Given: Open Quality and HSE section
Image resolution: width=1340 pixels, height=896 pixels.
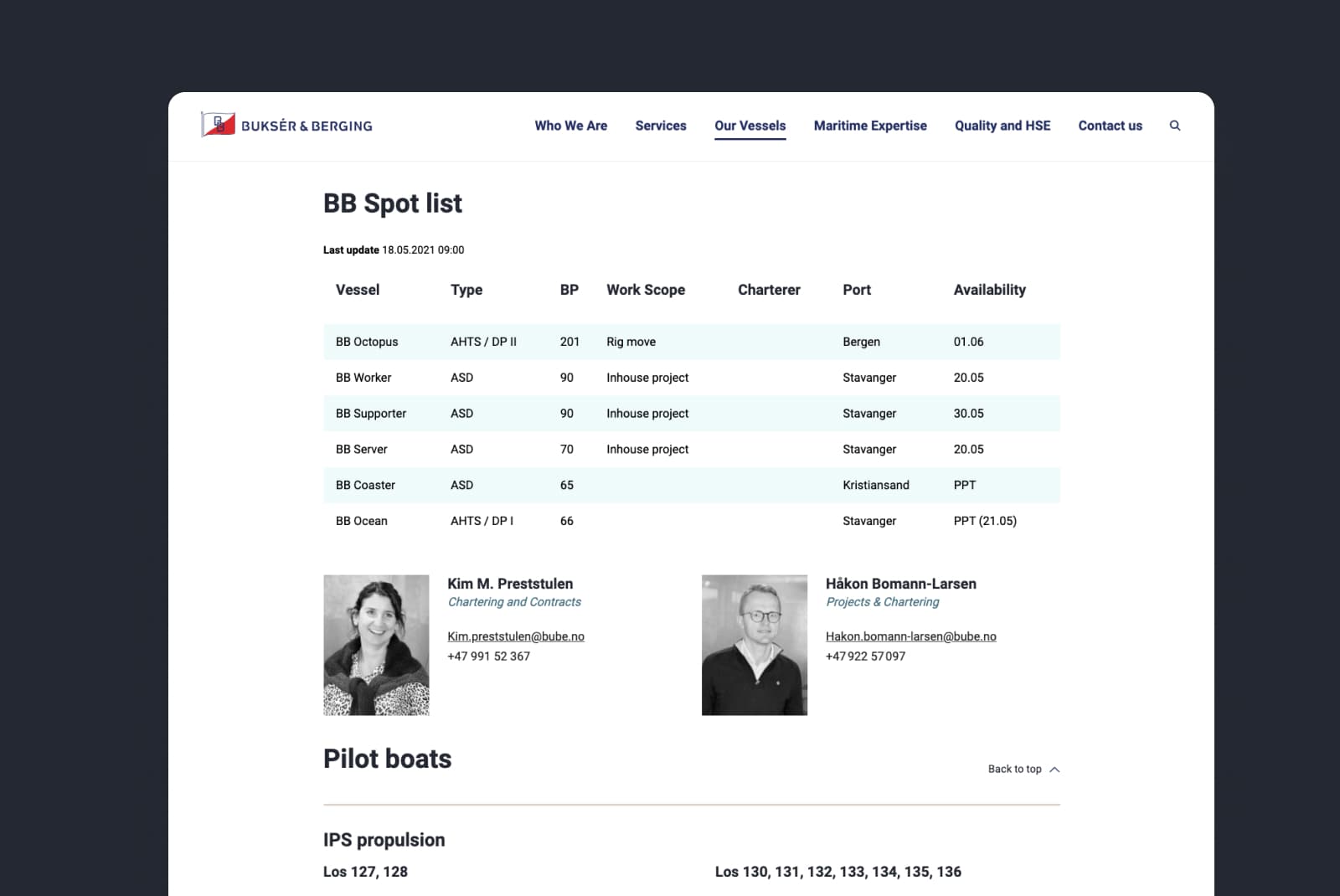Looking at the screenshot, I should pyautogui.click(x=1002, y=126).
